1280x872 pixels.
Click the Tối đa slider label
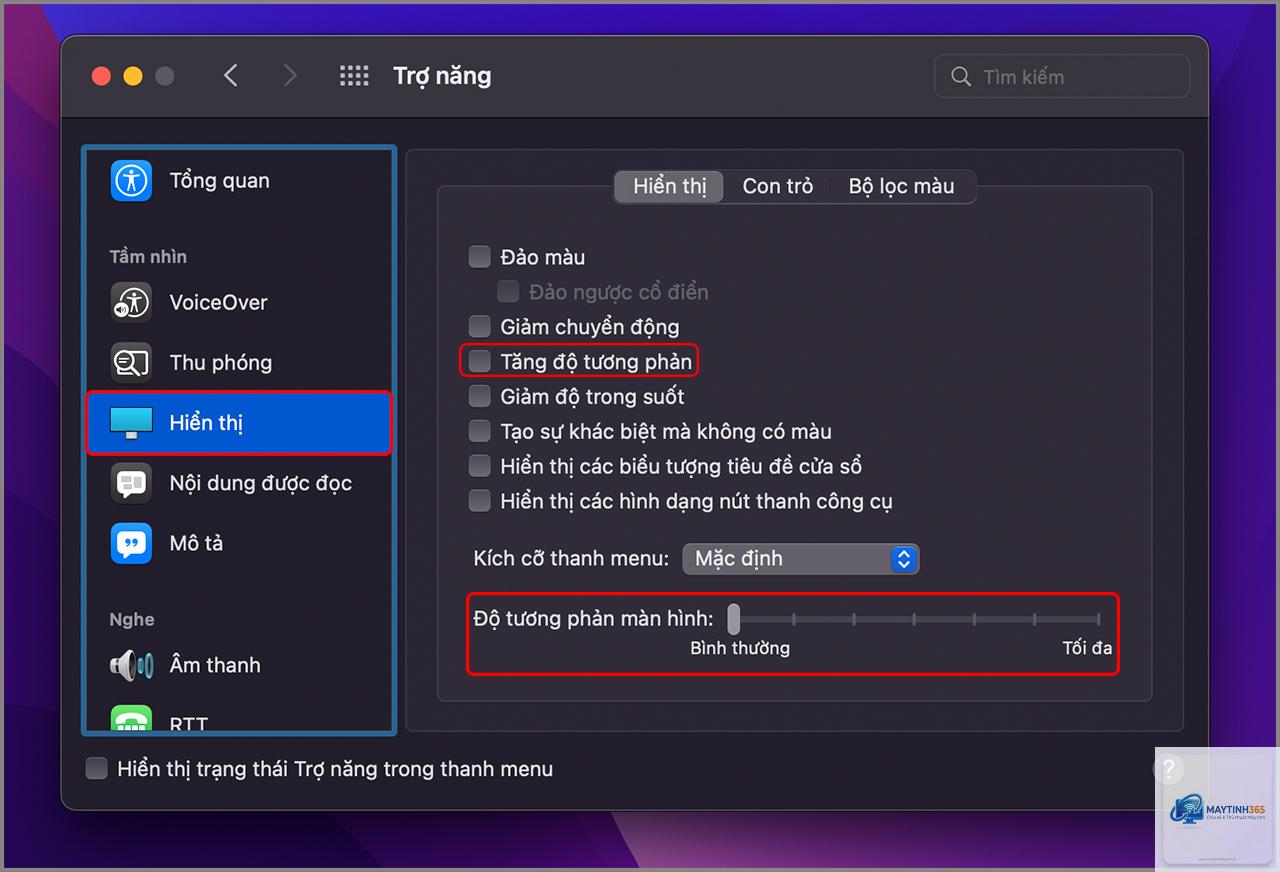[1087, 648]
